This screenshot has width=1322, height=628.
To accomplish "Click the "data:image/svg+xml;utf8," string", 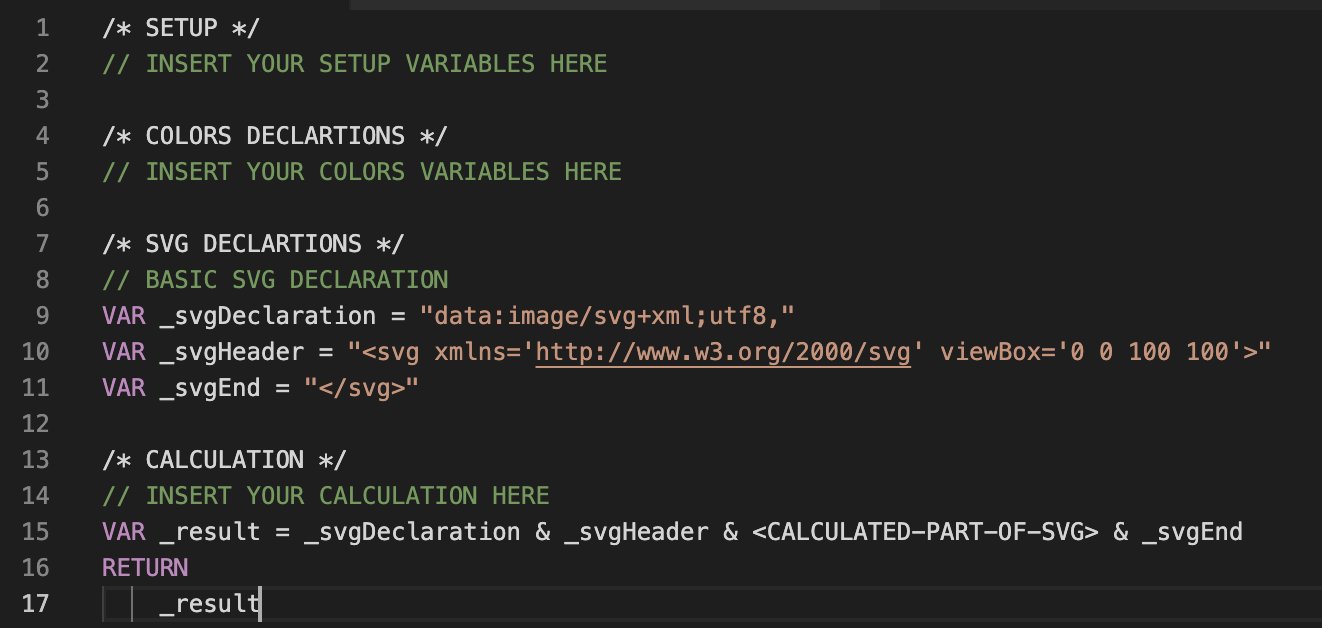I will pyautogui.click(x=606, y=316).
